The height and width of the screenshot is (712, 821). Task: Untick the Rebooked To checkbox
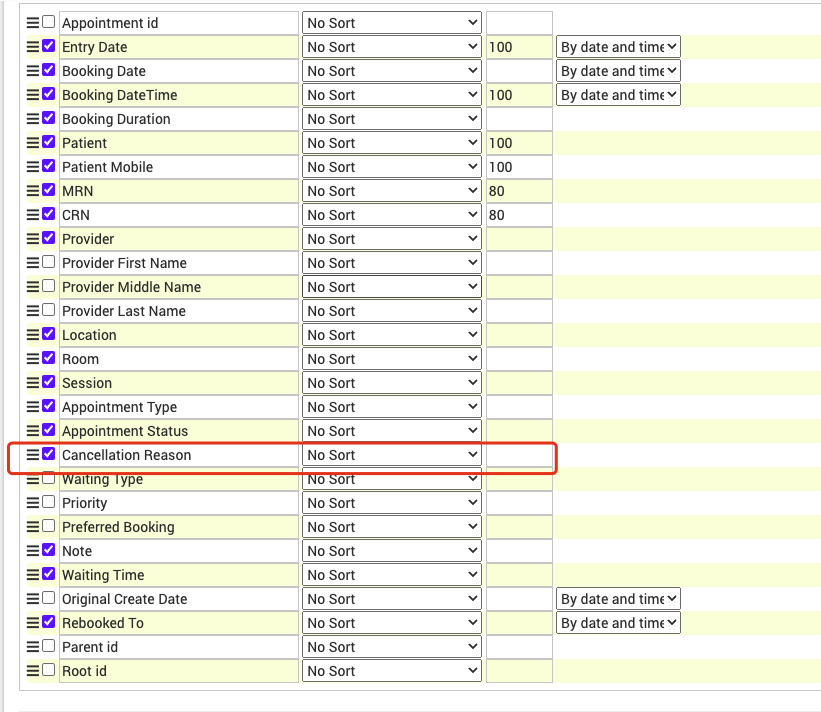(48, 622)
